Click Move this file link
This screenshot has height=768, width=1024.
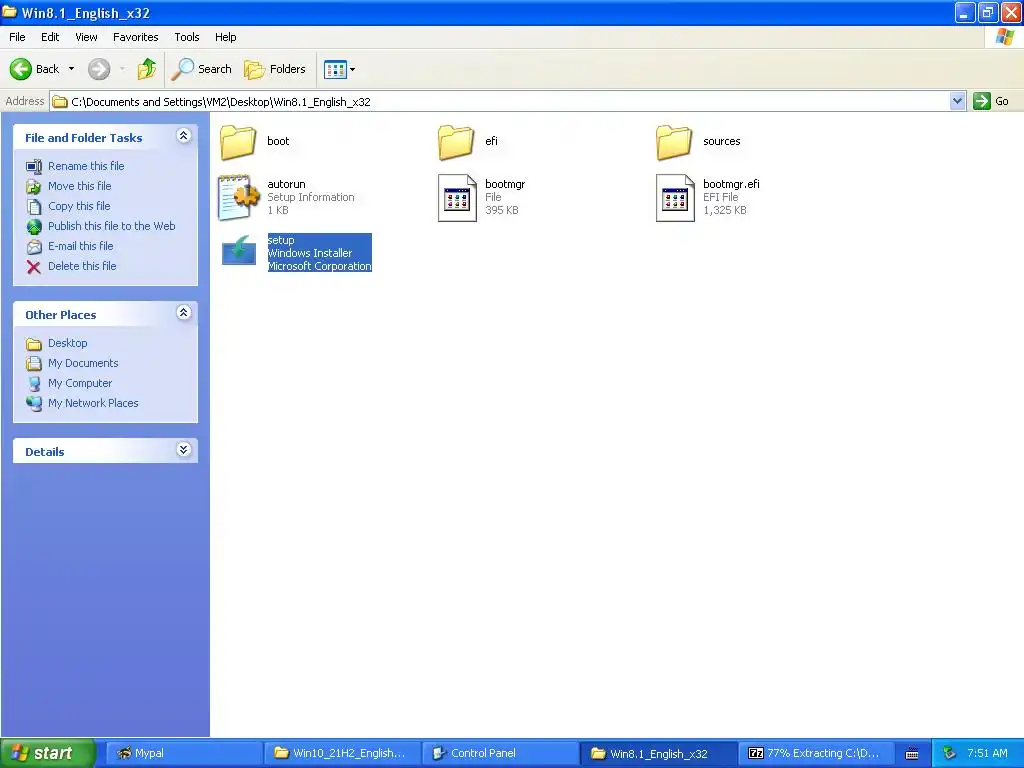tap(80, 186)
